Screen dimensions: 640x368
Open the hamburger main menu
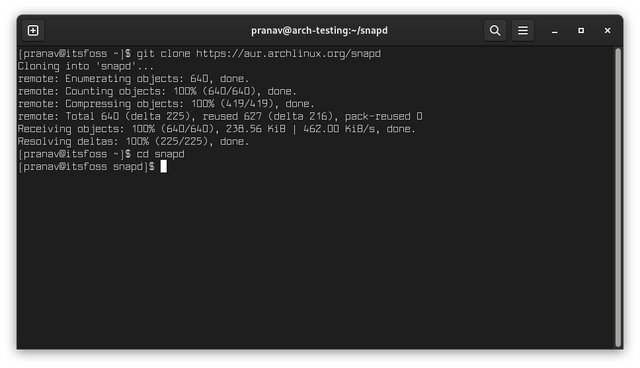pos(523,31)
